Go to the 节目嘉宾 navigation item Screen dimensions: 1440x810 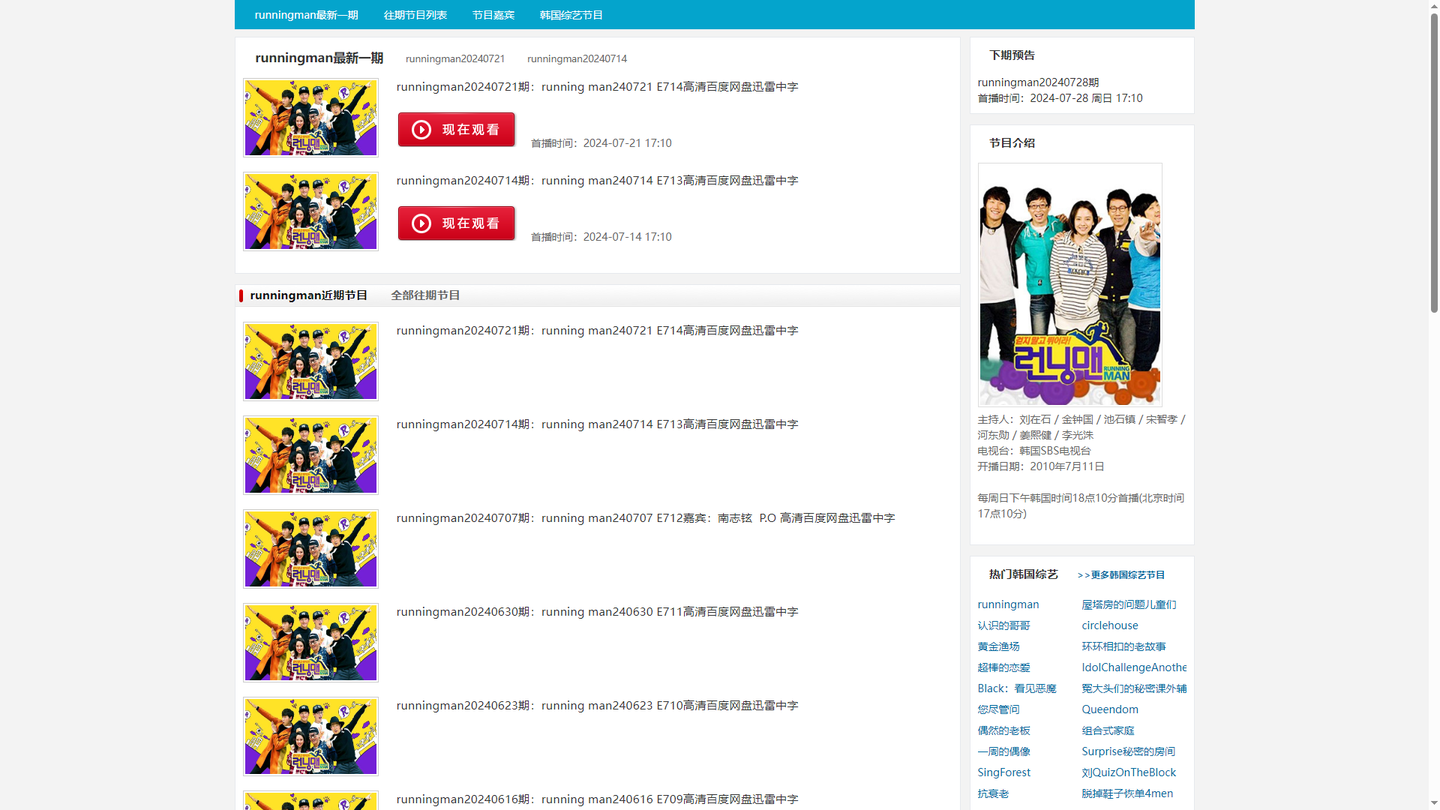pos(493,15)
